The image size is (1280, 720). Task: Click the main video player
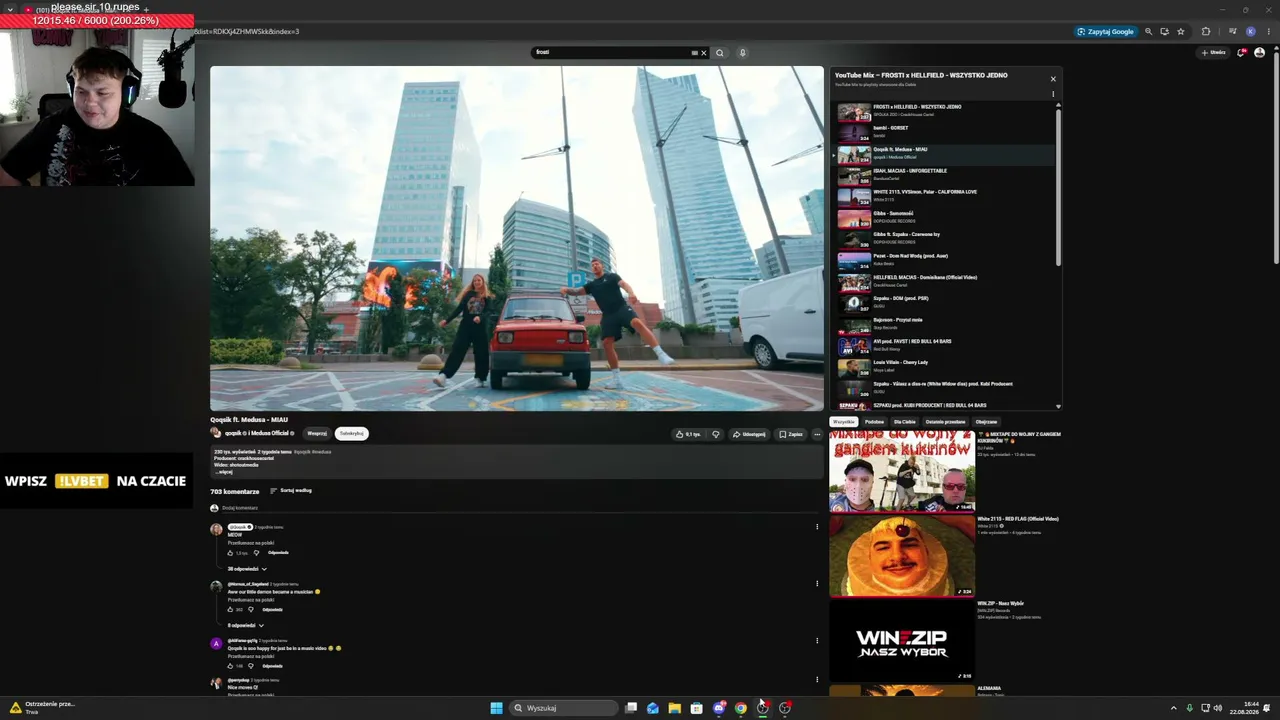516,238
